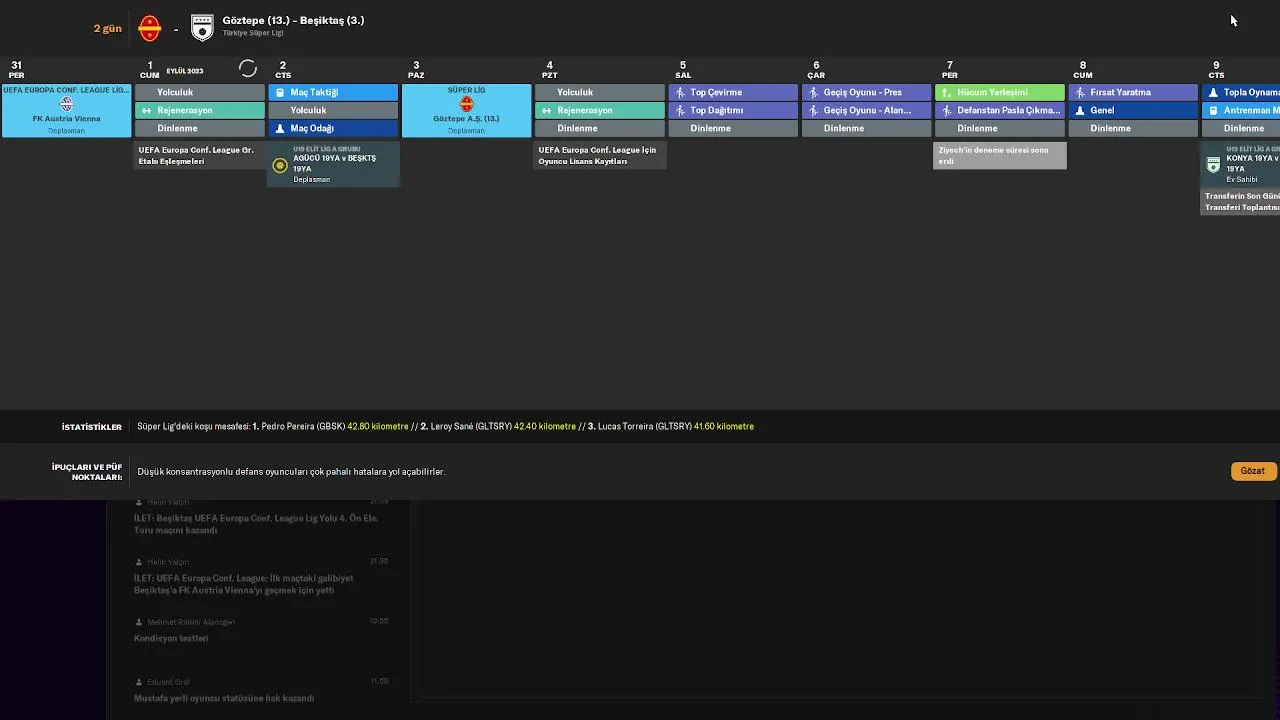Screen dimensions: 1280x720
Task: Click the Hücum Yerleşimi session icon
Action: 947,92
